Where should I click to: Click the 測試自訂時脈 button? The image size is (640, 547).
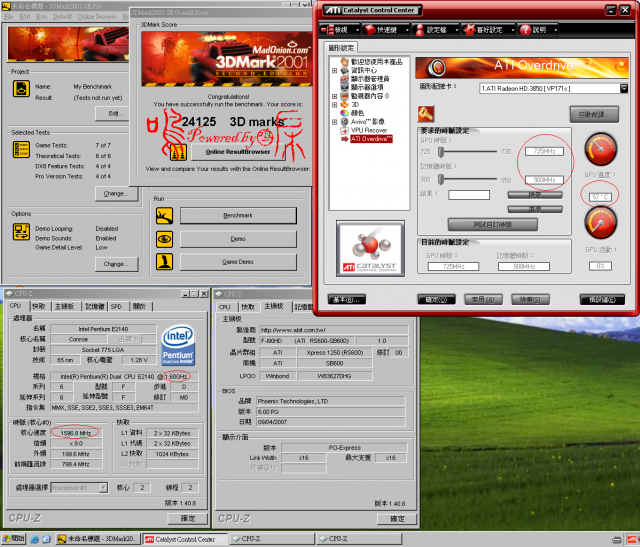point(492,225)
